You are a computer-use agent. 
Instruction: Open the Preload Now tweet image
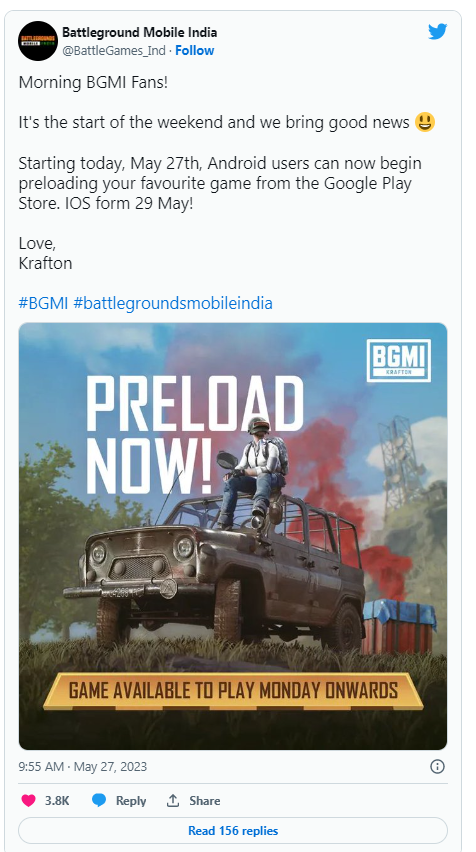233,536
